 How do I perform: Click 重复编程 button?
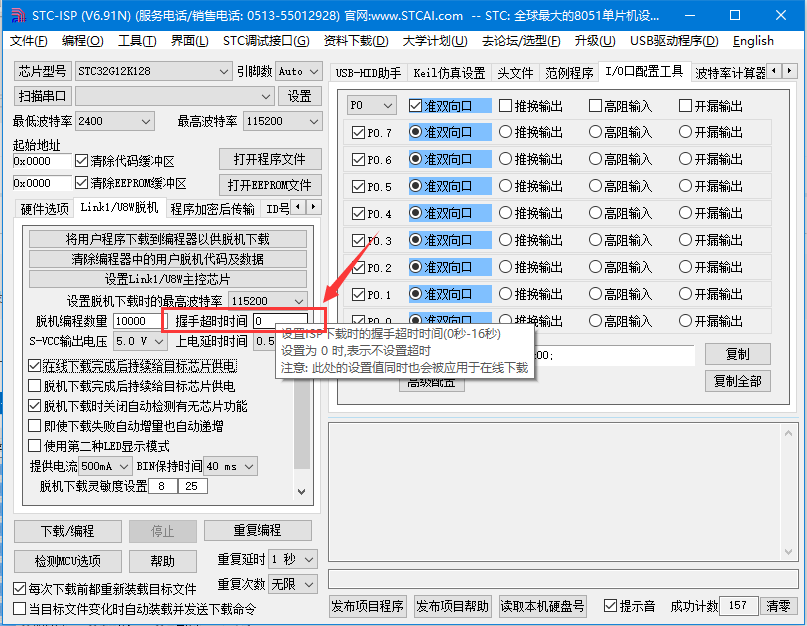click(x=257, y=530)
